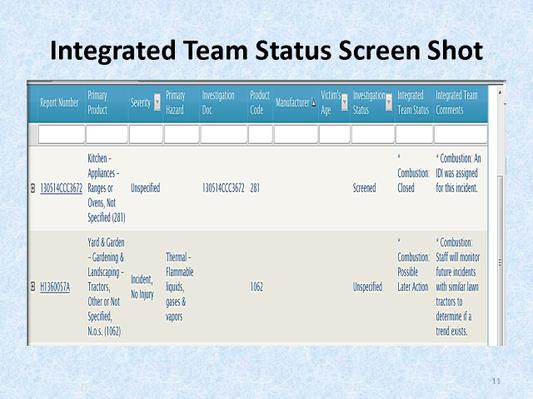
Task: Click the Manufacturer filter input
Action: point(296,134)
